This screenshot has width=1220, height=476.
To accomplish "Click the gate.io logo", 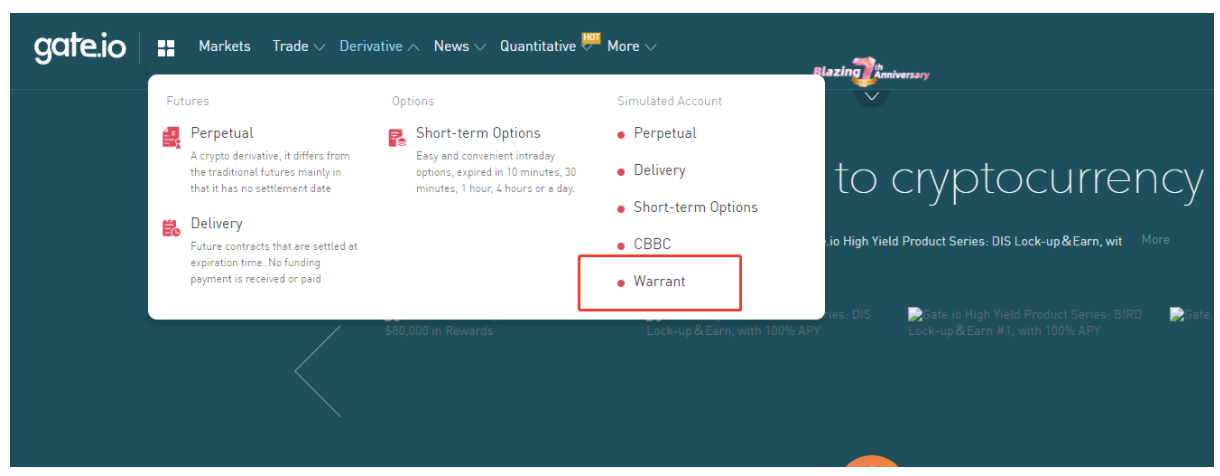I will pos(80,47).
